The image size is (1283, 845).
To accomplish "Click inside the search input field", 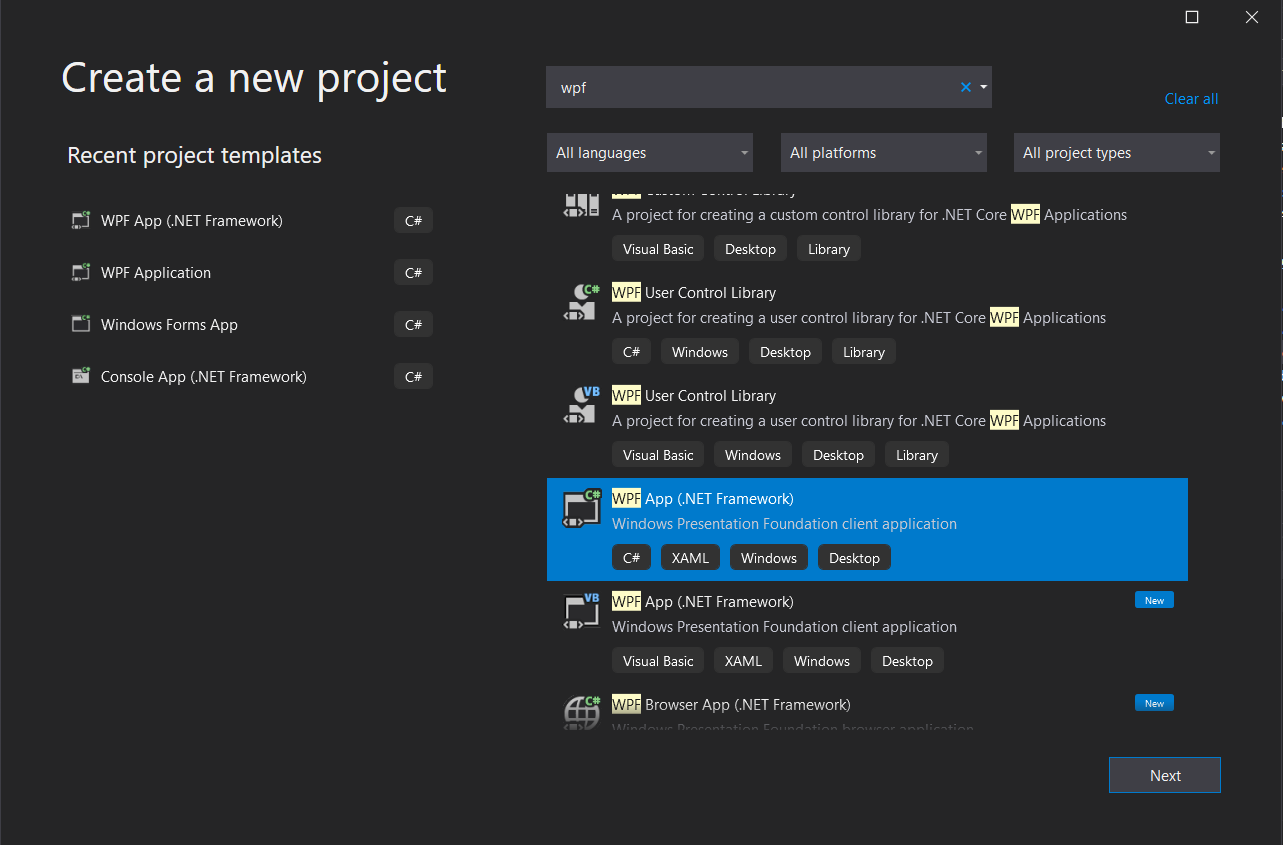I will point(750,87).
